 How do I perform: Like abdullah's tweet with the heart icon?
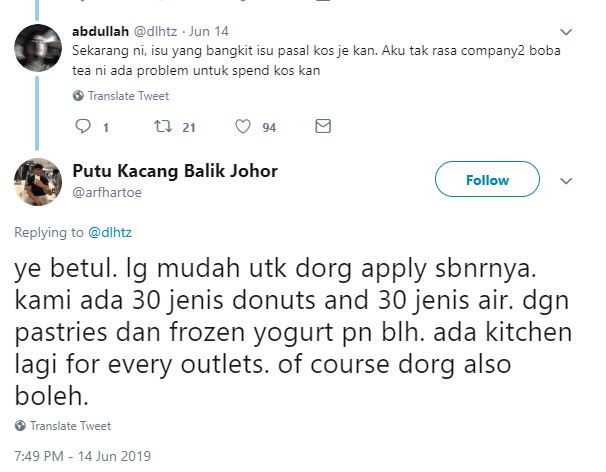(x=243, y=127)
